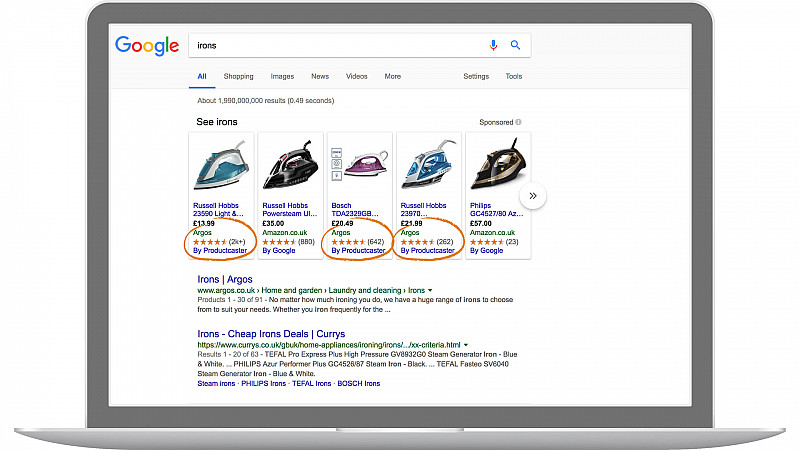Select the All tab
This screenshot has height=450, width=800.
click(x=202, y=77)
